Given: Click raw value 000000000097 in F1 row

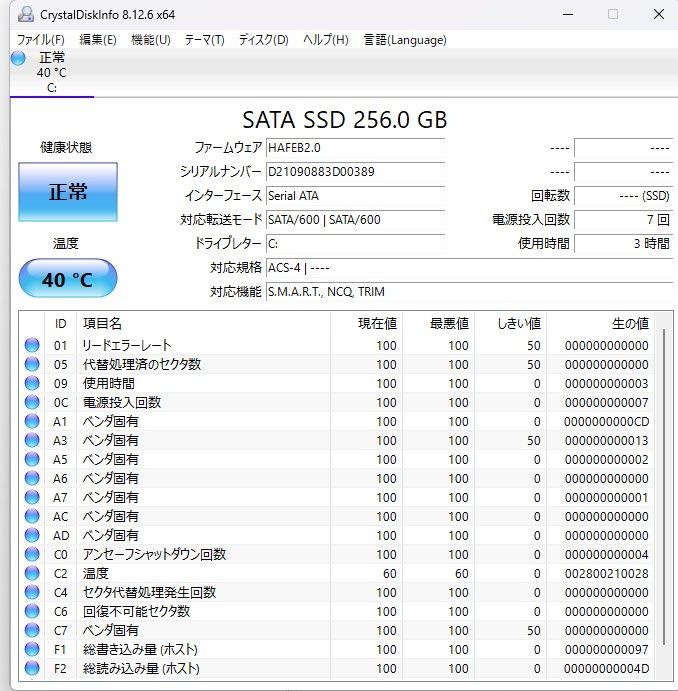Looking at the screenshot, I should (x=607, y=649).
